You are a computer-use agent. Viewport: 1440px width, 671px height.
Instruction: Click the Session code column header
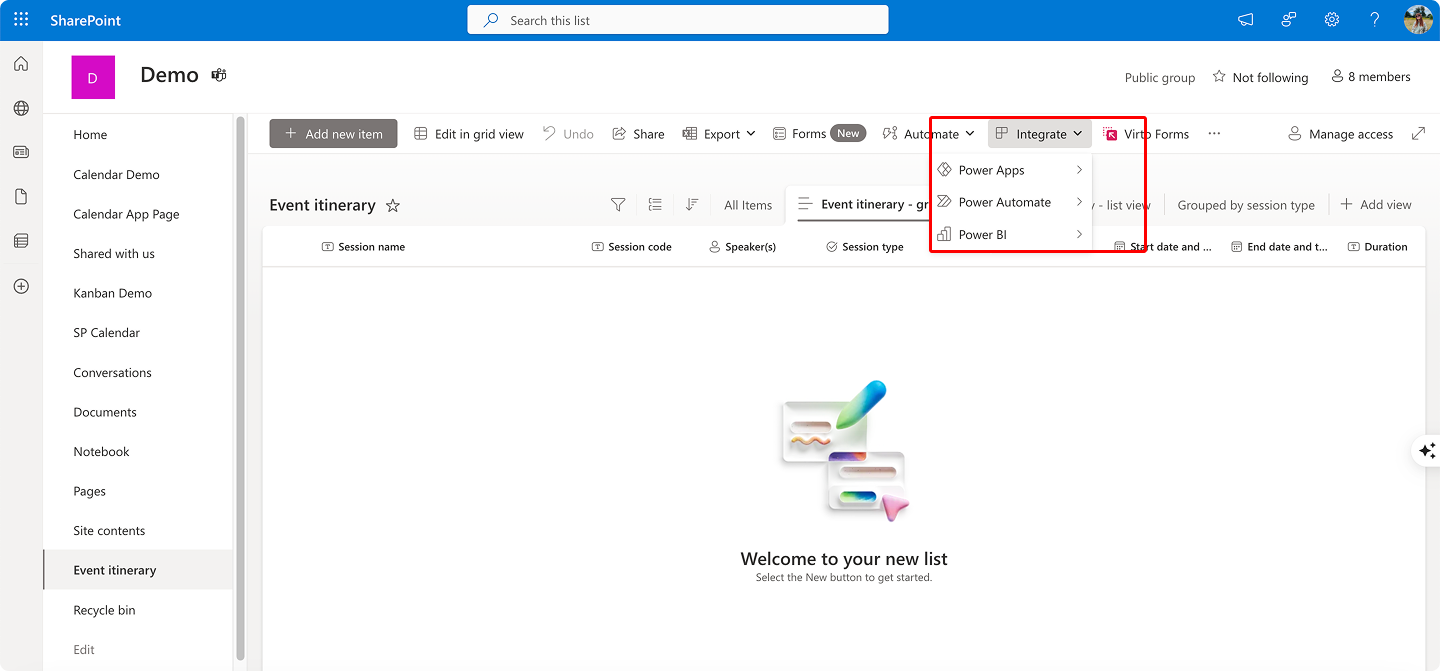[x=632, y=247]
